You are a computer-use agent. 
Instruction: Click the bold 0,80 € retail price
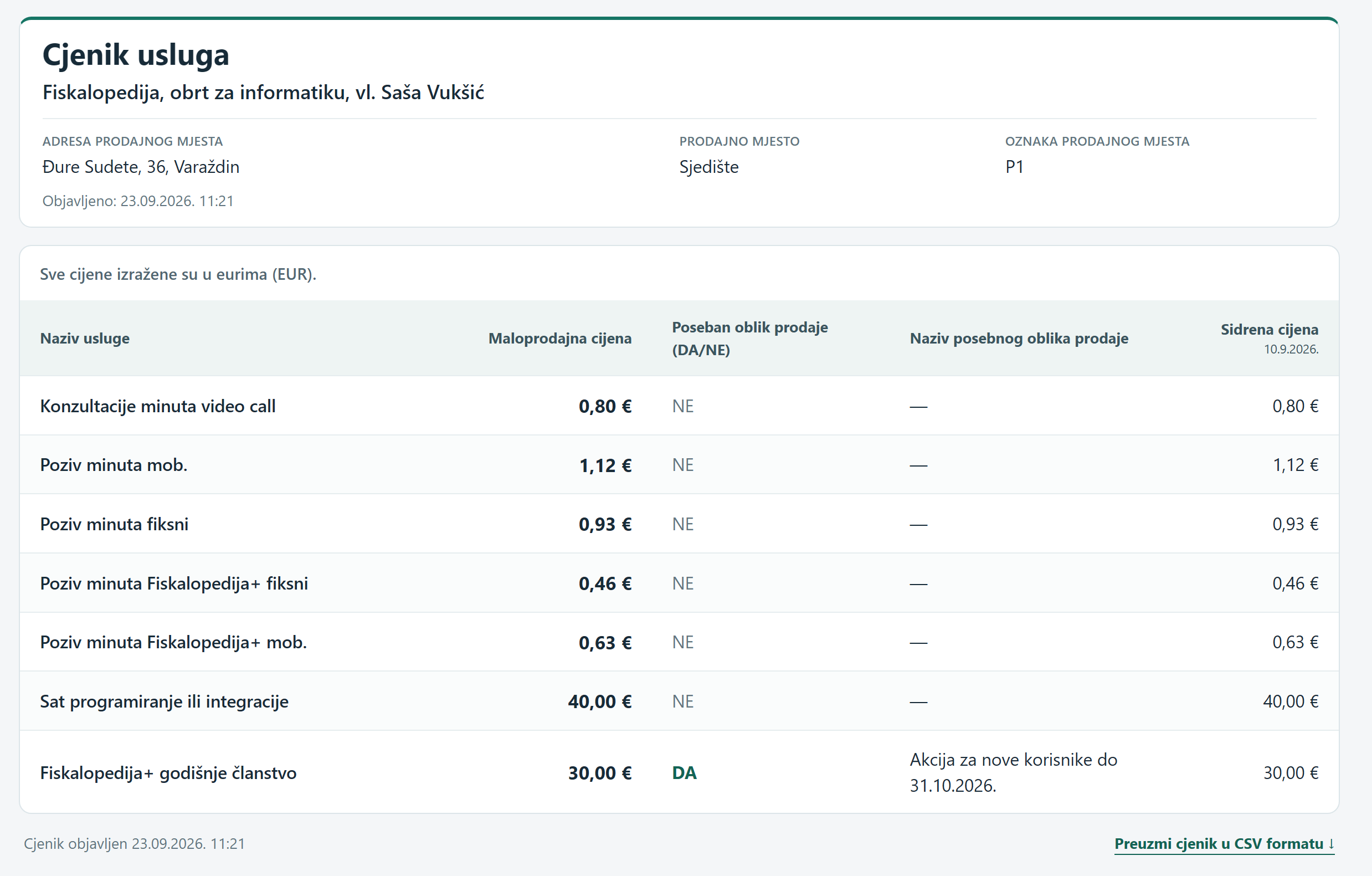(605, 406)
